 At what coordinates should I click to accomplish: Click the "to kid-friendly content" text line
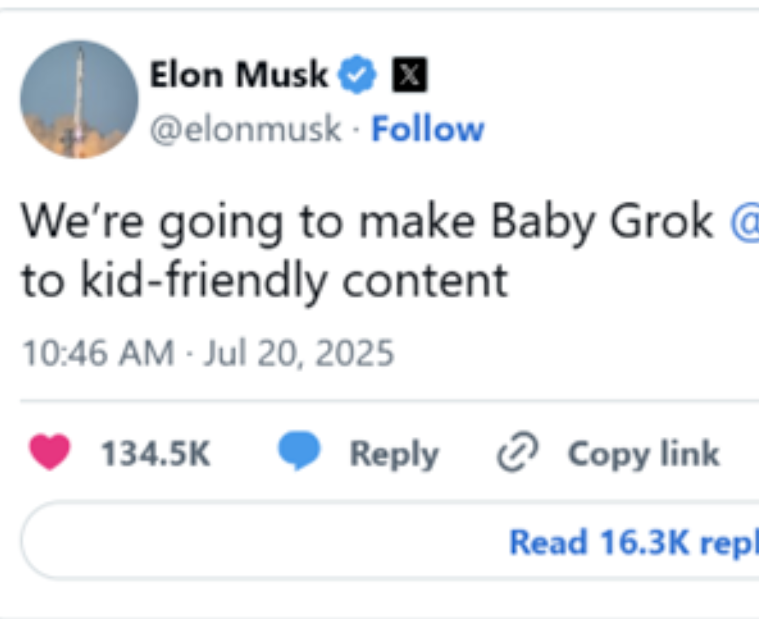click(x=264, y=281)
